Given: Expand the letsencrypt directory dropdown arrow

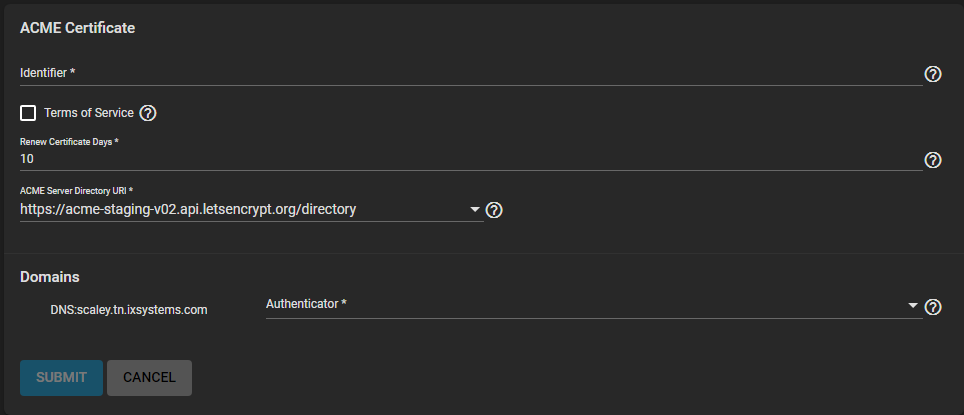Looking at the screenshot, I should tap(474, 210).
